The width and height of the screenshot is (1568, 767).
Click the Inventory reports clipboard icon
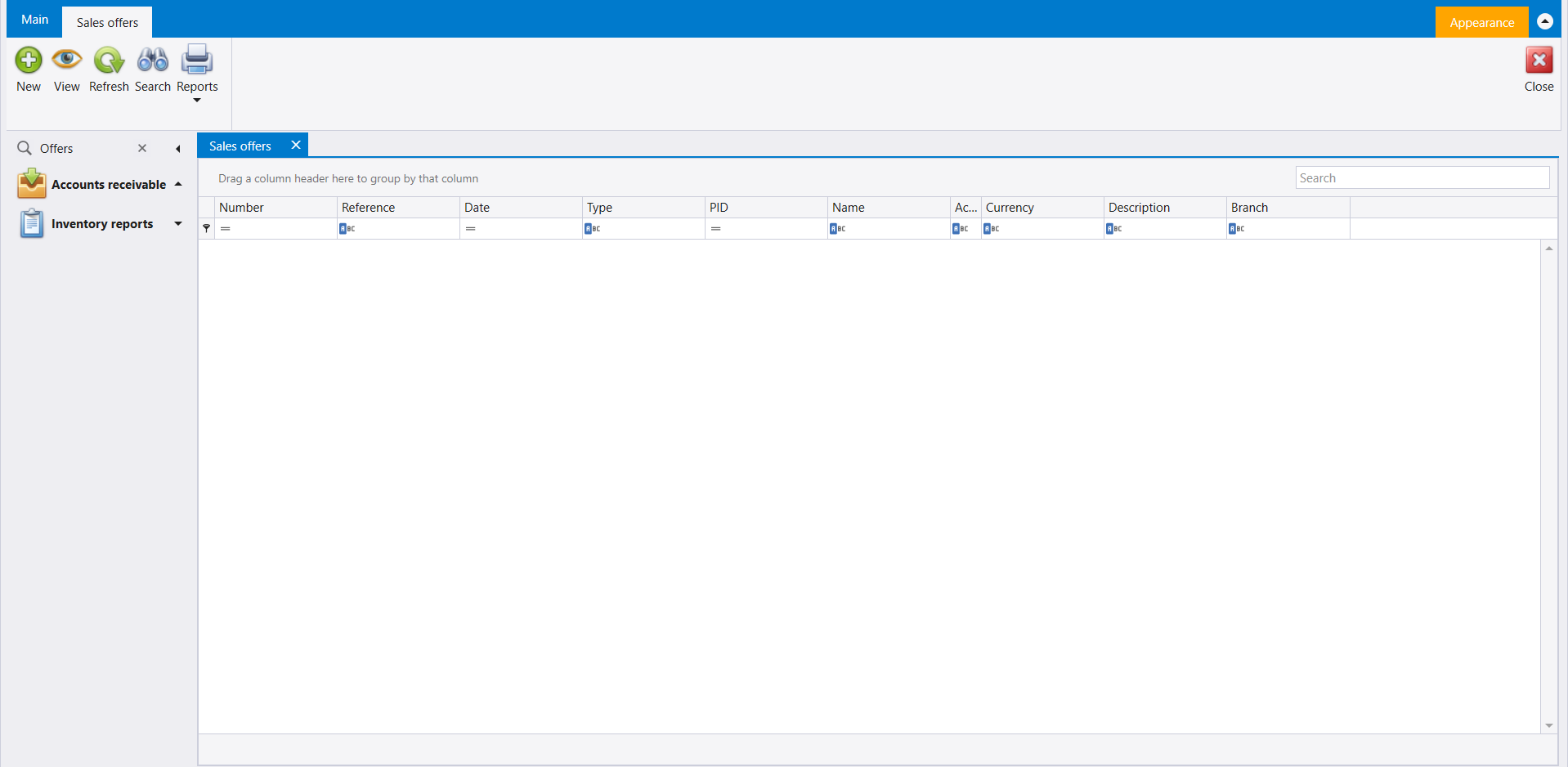pos(31,223)
